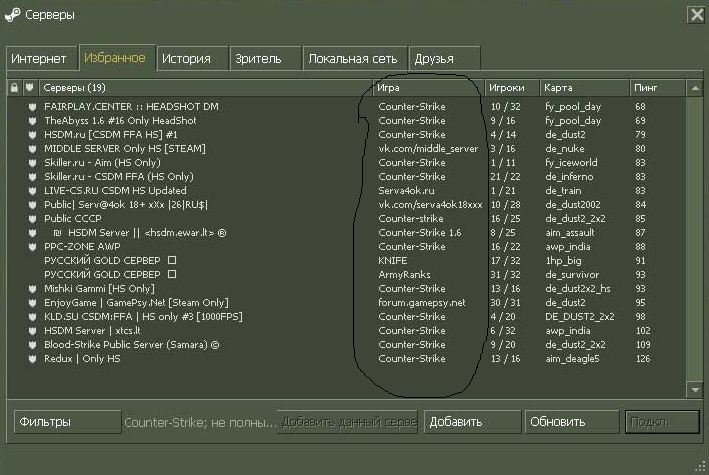
Task: Click the scrollbar down arrow
Action: (695, 390)
